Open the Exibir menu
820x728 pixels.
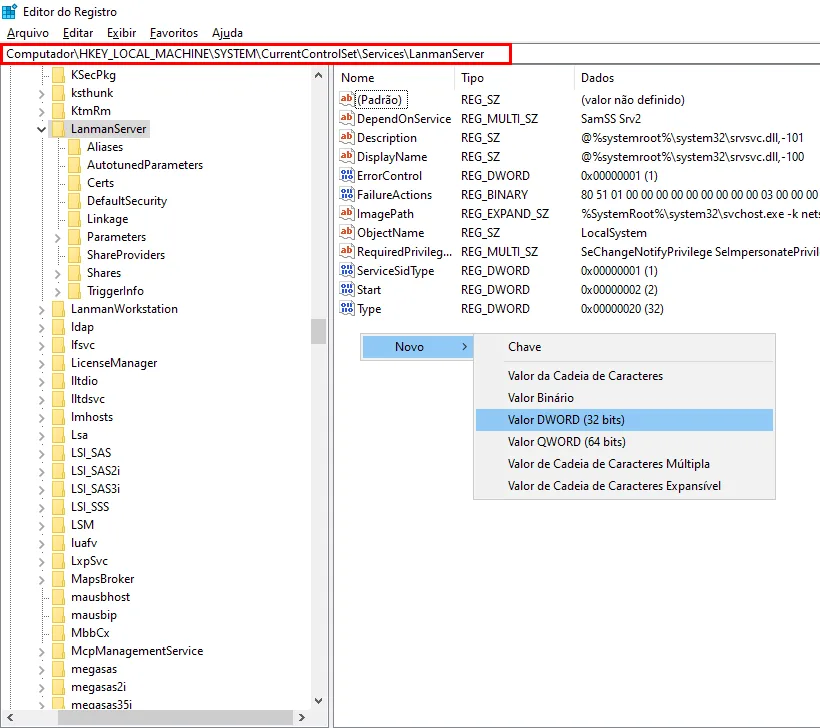tap(121, 33)
